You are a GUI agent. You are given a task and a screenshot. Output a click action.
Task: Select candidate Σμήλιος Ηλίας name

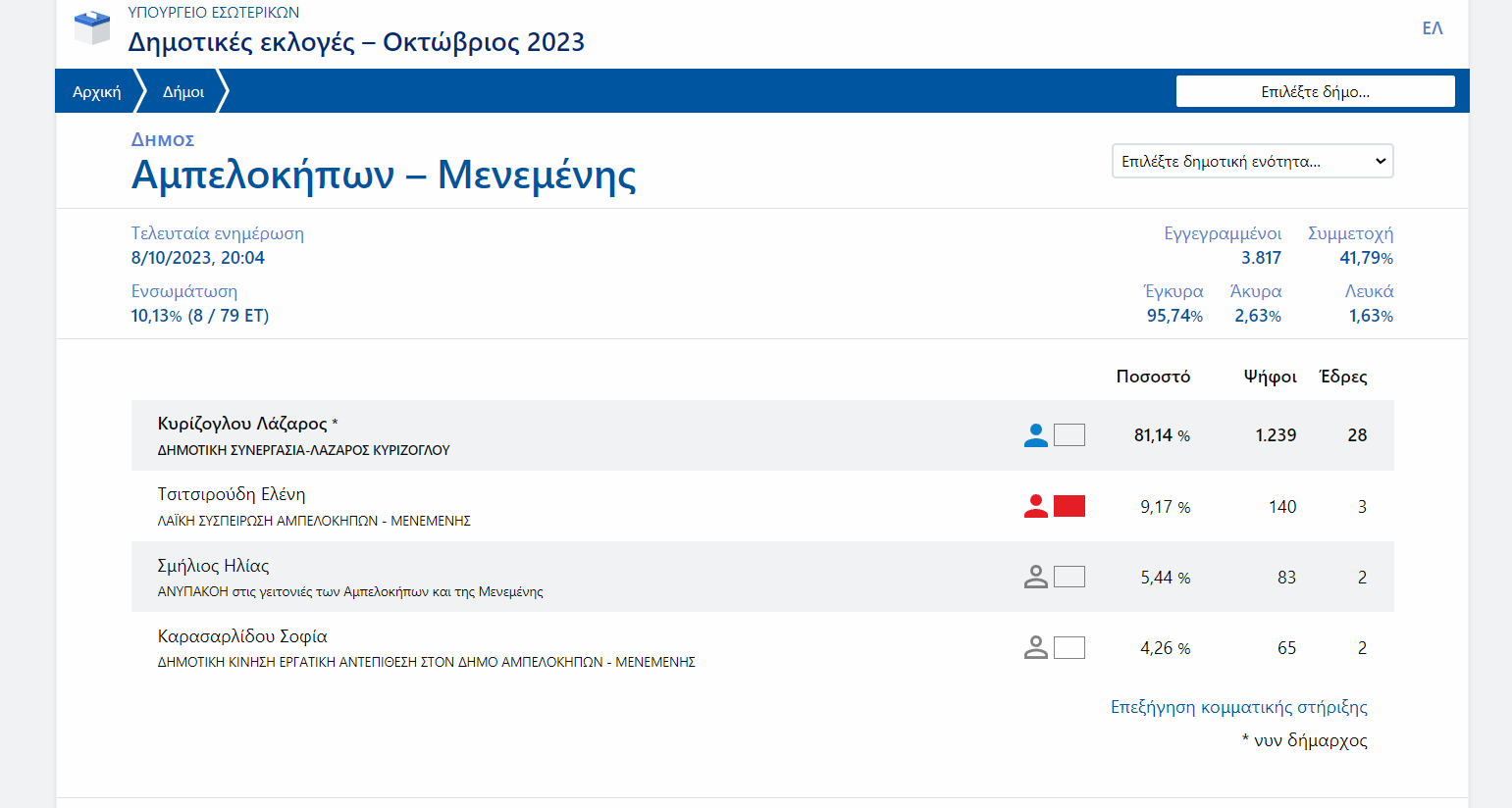pos(213,566)
